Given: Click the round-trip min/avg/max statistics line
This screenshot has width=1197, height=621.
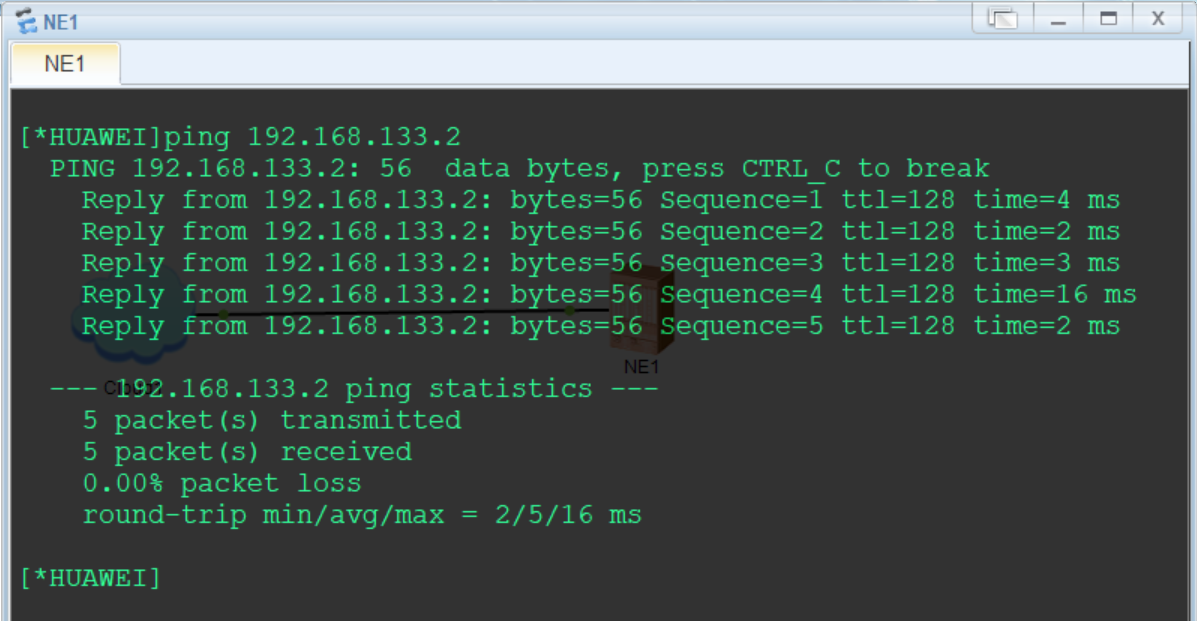Looking at the screenshot, I should [x=362, y=516].
